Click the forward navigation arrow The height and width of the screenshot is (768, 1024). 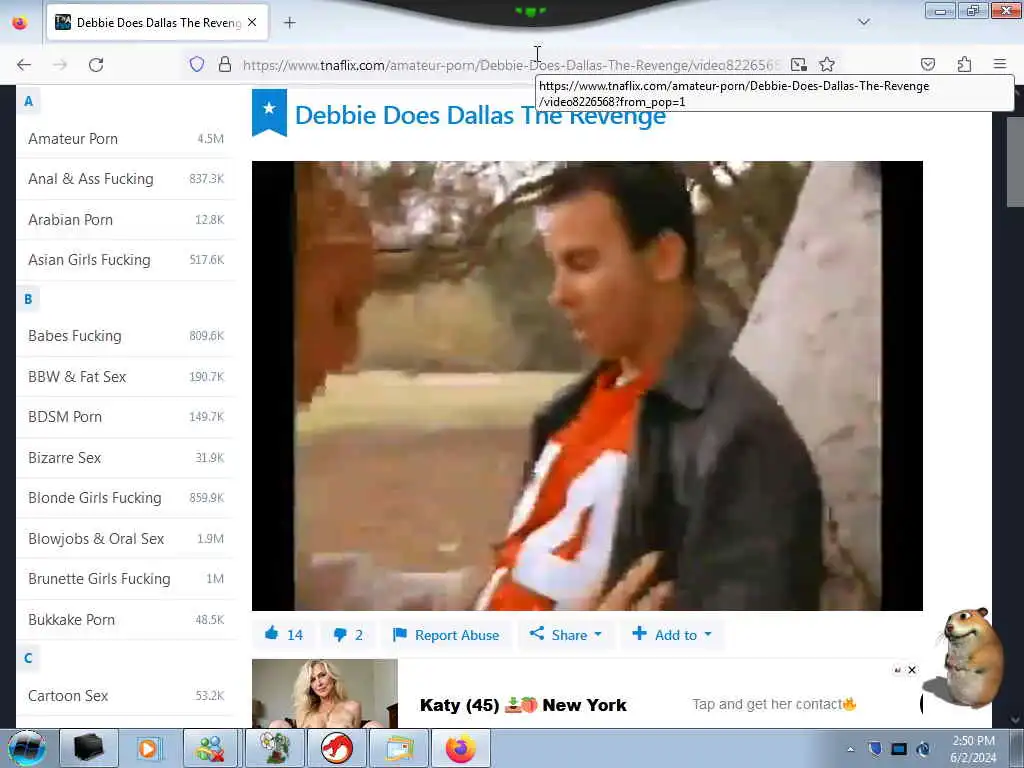(60, 65)
